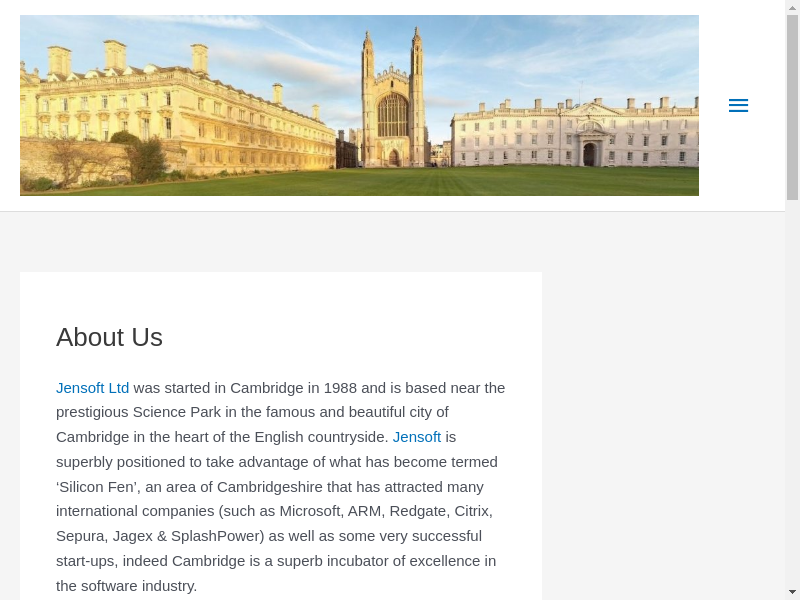
Task: Click the About Us heading
Action: (x=109, y=338)
